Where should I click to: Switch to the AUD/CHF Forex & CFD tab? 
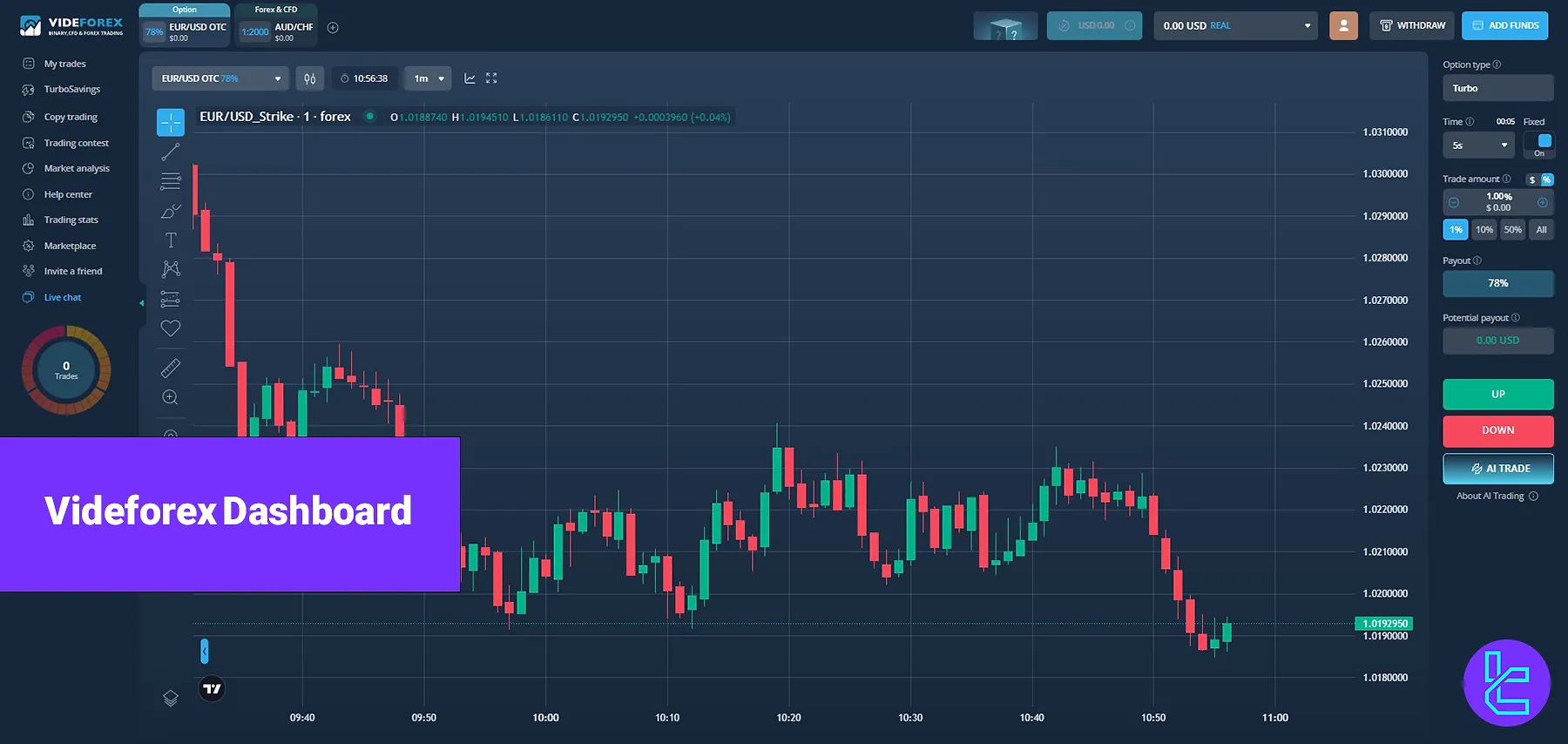point(276,26)
